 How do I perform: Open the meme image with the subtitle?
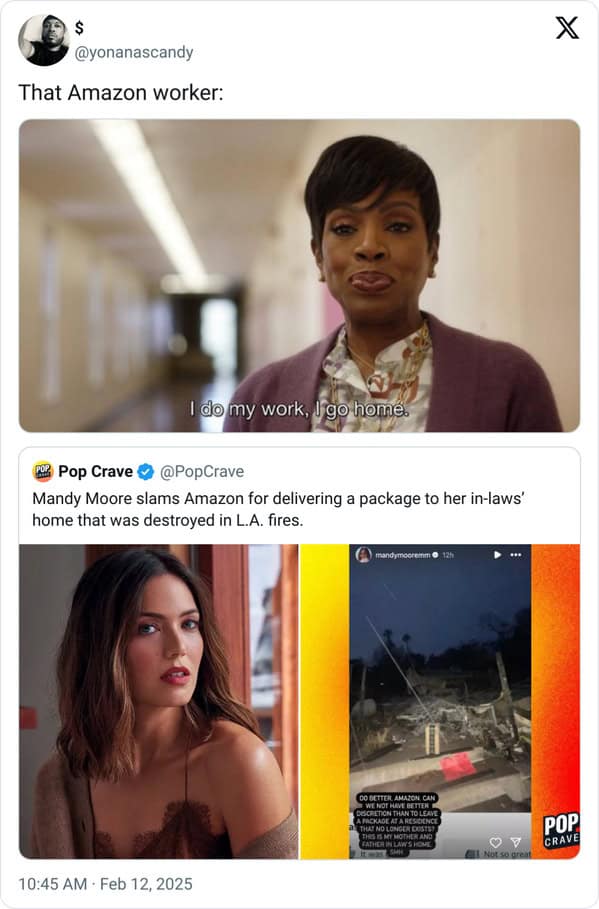pyautogui.click(x=299, y=275)
